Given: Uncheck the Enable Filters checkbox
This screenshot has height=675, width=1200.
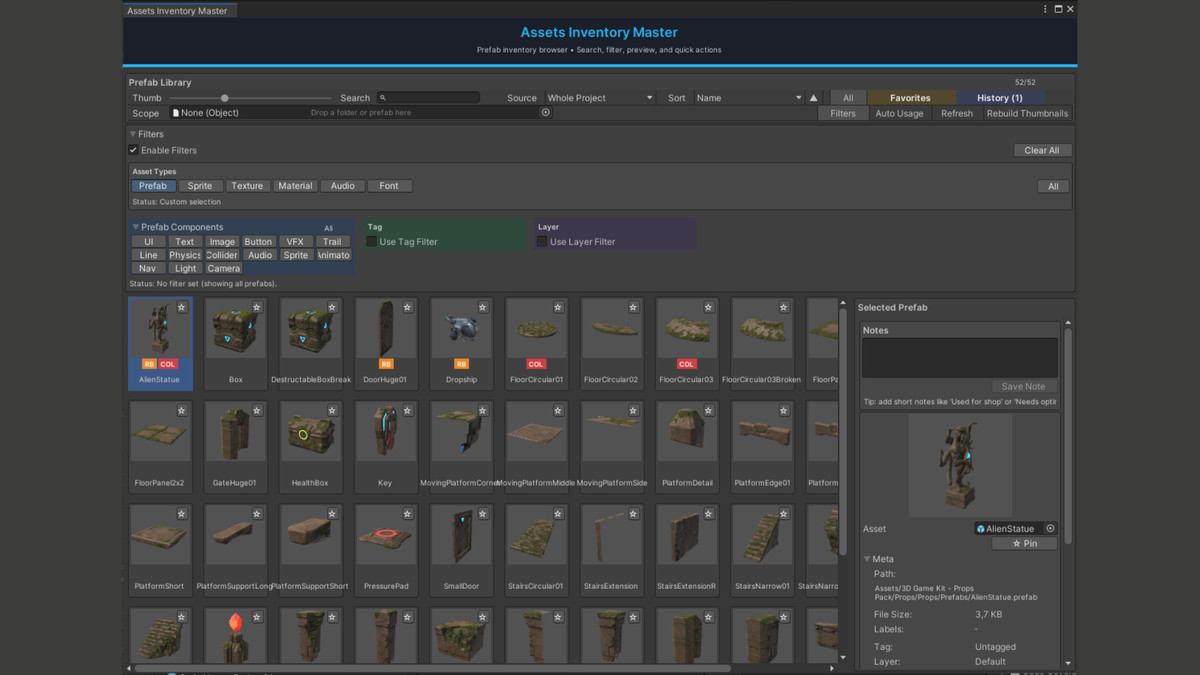Looking at the screenshot, I should point(133,150).
